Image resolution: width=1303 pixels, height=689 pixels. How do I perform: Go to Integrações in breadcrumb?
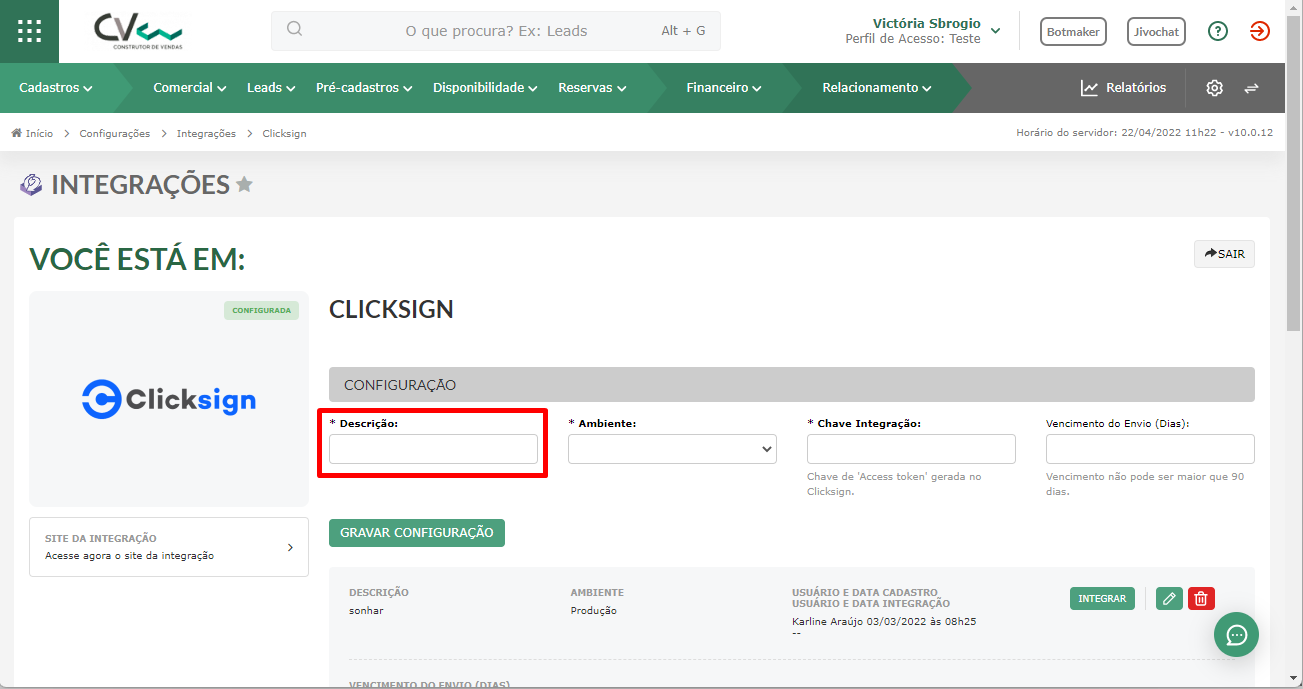point(206,133)
